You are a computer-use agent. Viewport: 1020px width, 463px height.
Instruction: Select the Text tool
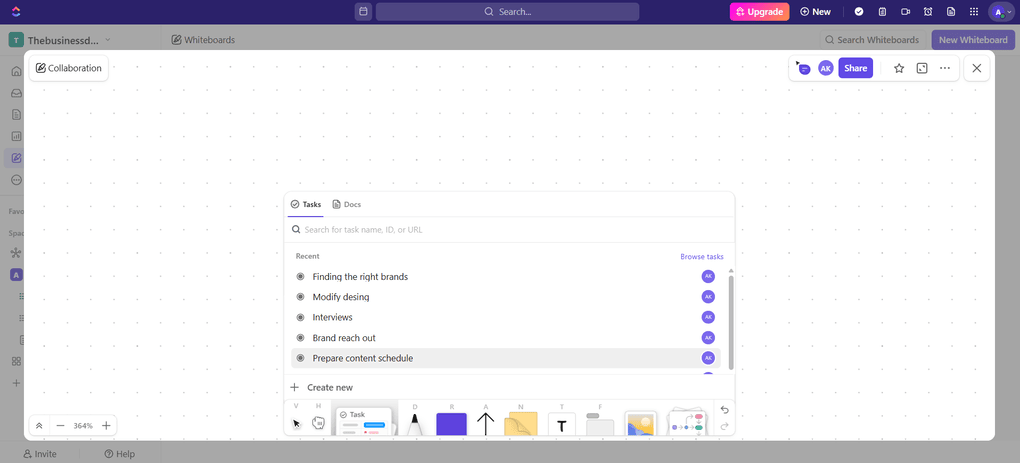click(562, 424)
